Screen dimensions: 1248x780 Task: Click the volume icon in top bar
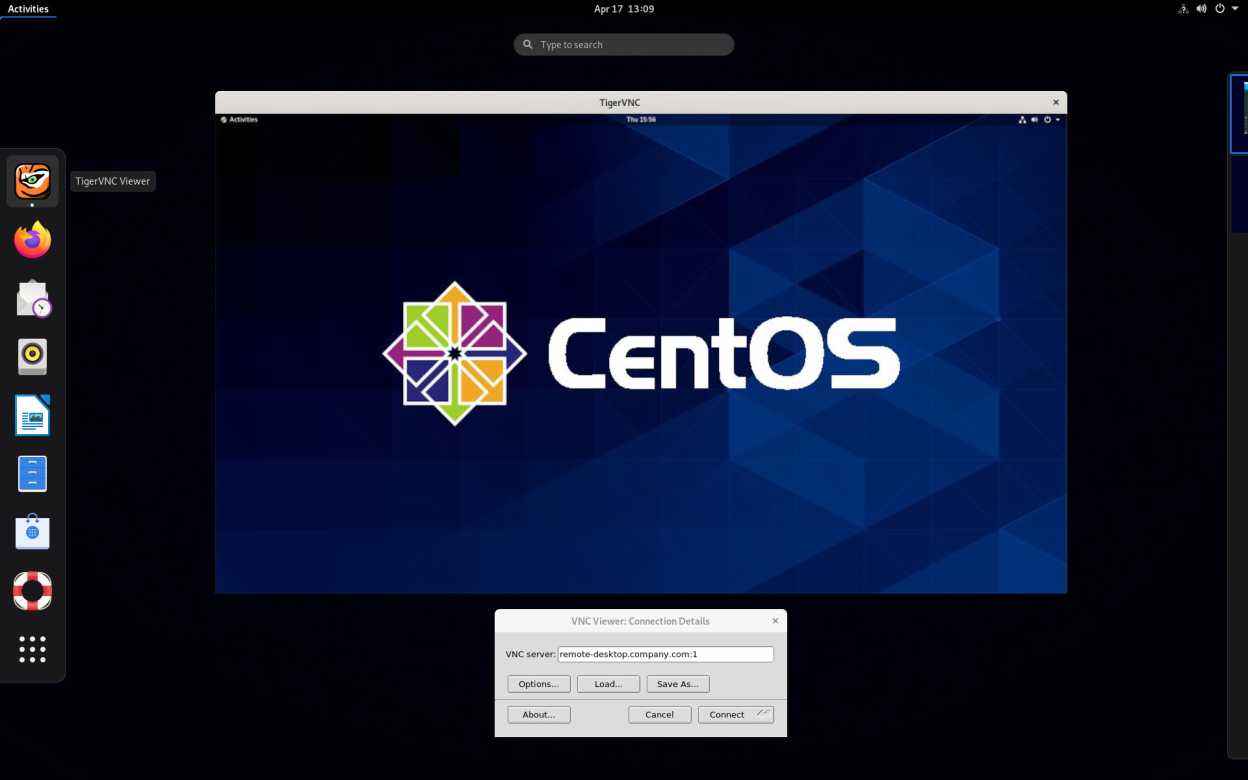[1201, 9]
